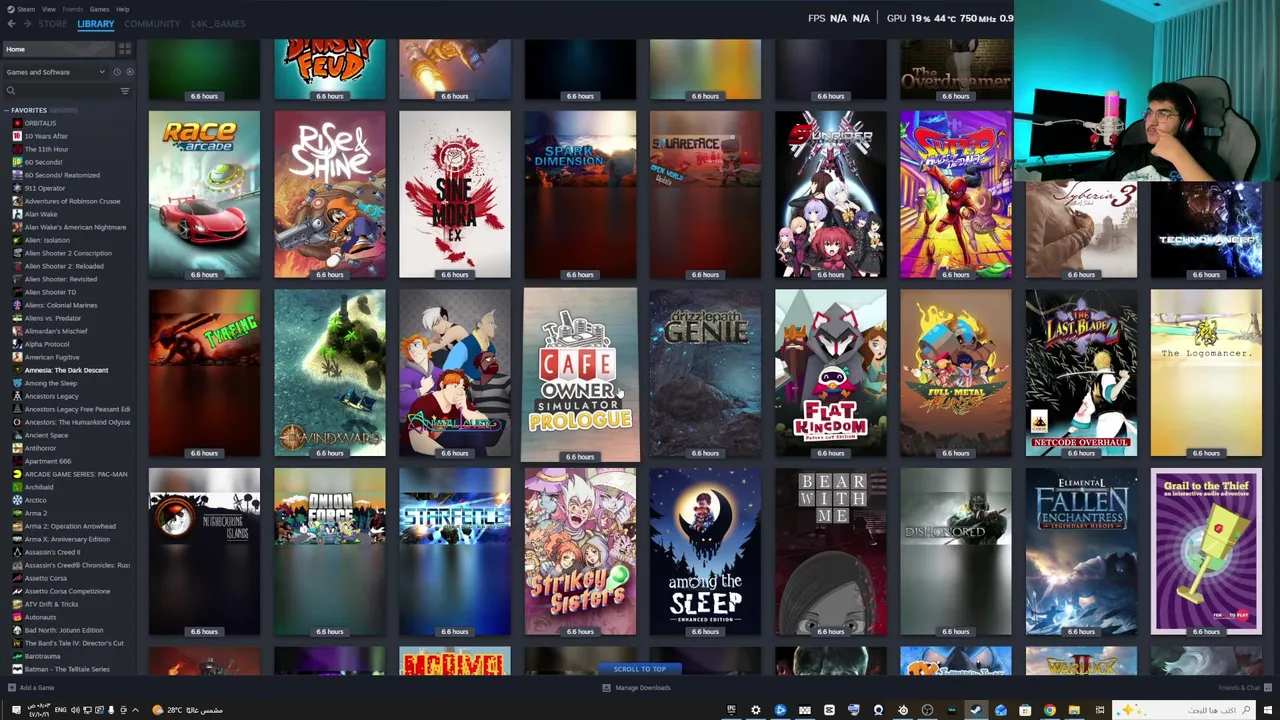Open 60 Seconds! game icon in sidebar

(x=17, y=162)
